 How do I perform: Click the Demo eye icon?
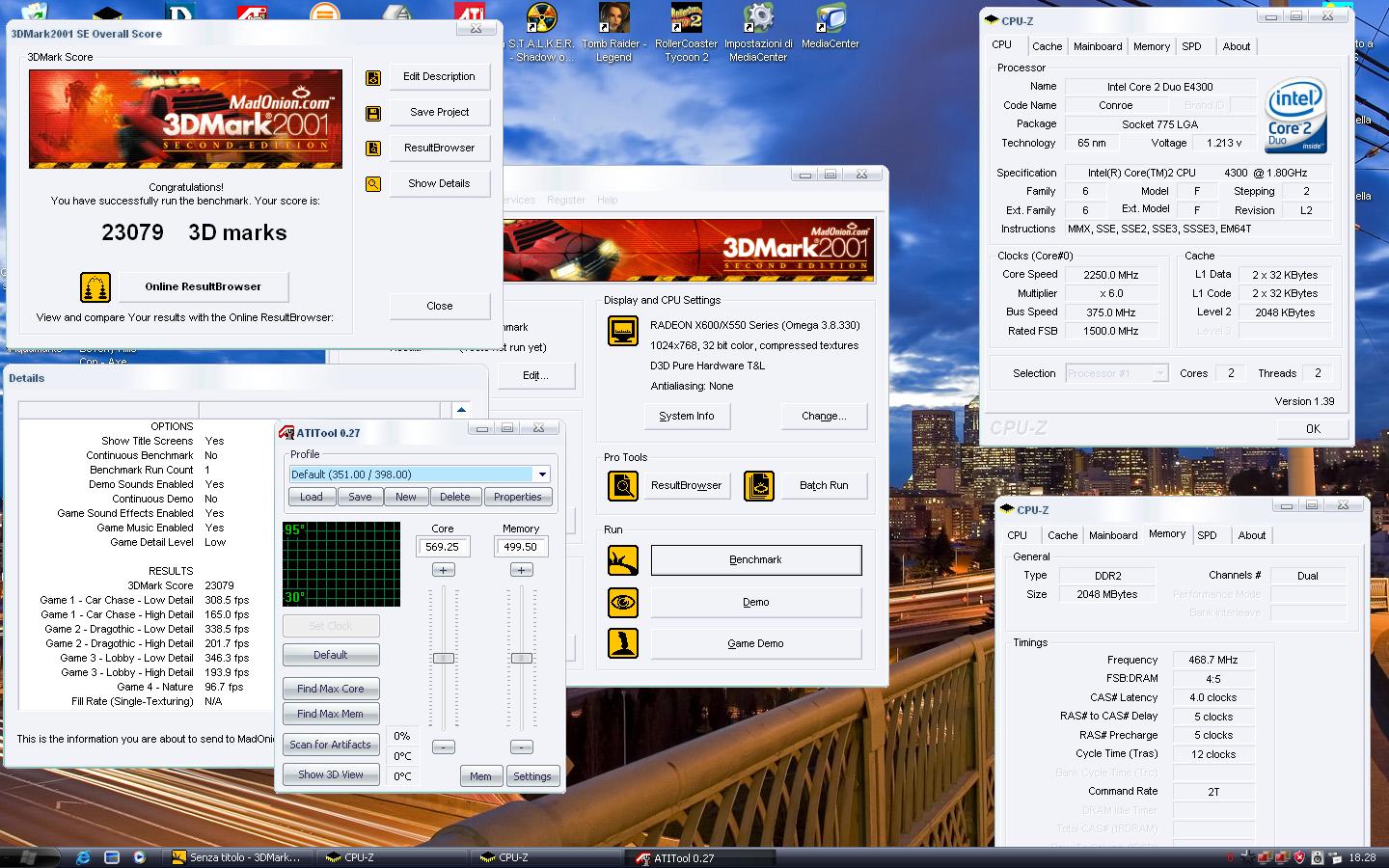click(x=623, y=603)
